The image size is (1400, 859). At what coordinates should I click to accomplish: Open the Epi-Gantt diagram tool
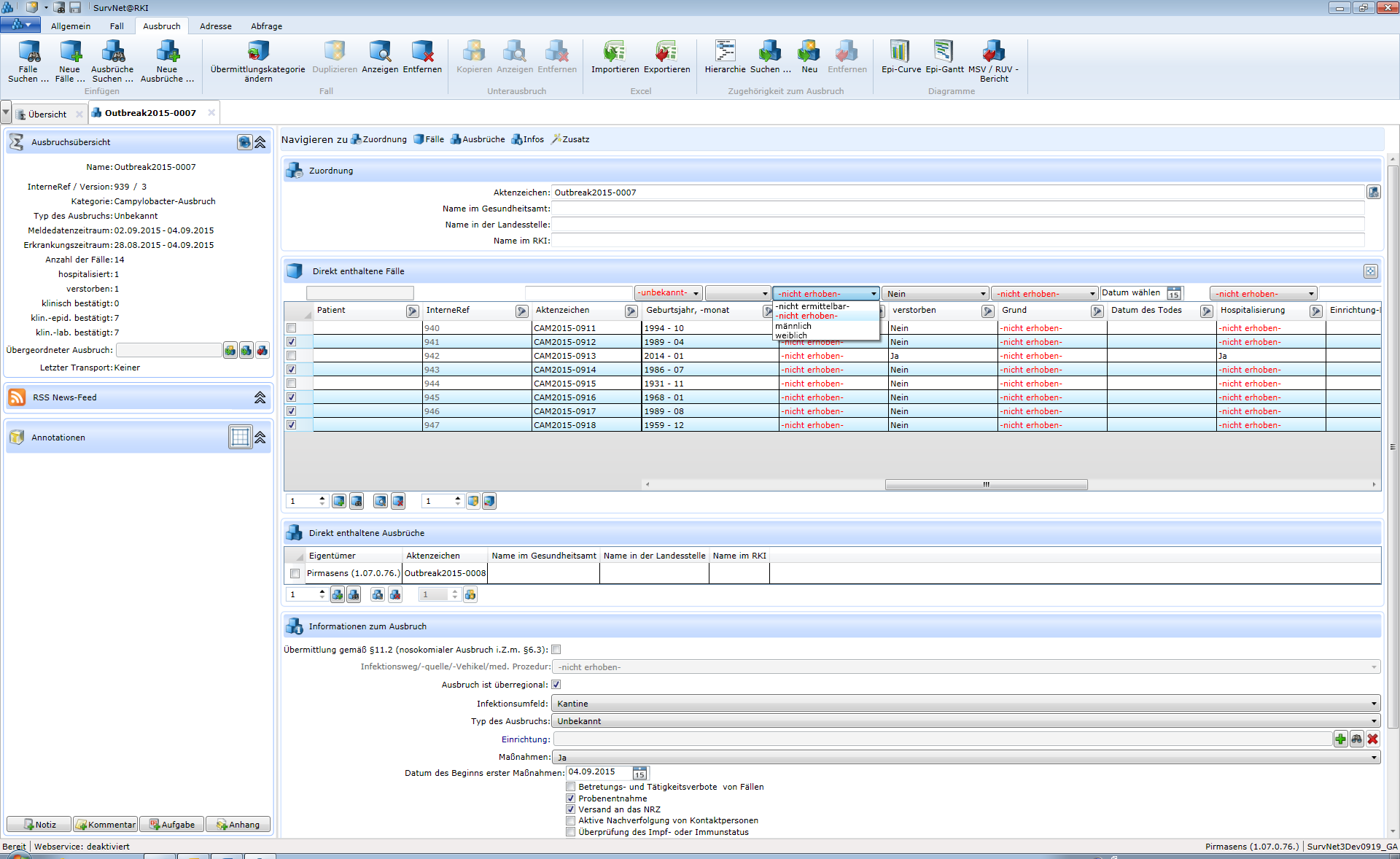click(x=944, y=53)
